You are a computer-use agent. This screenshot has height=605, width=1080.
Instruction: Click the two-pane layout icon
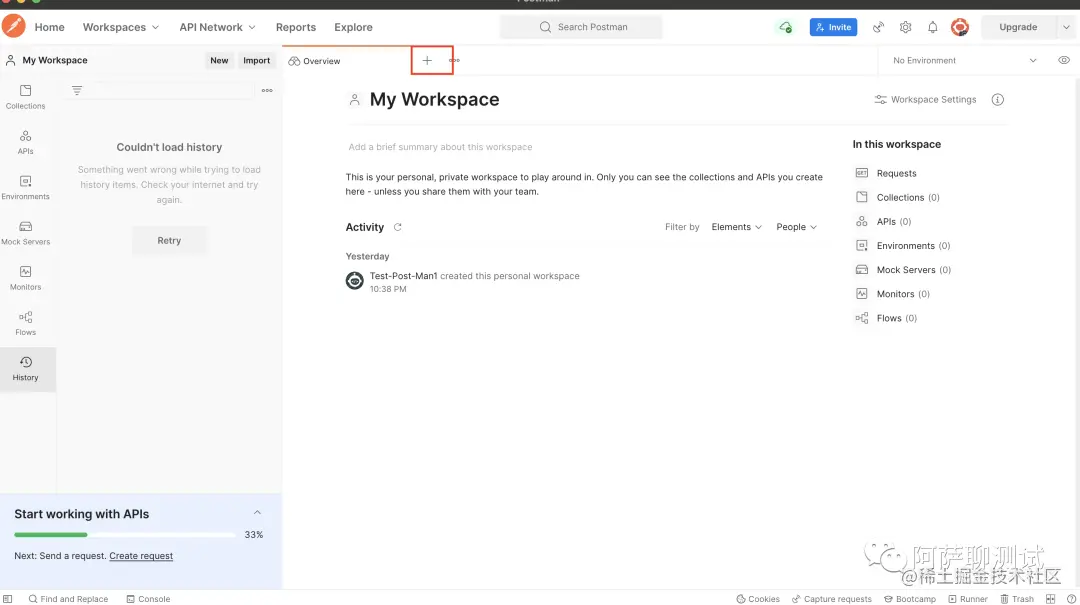pyautogui.click(x=1050, y=599)
